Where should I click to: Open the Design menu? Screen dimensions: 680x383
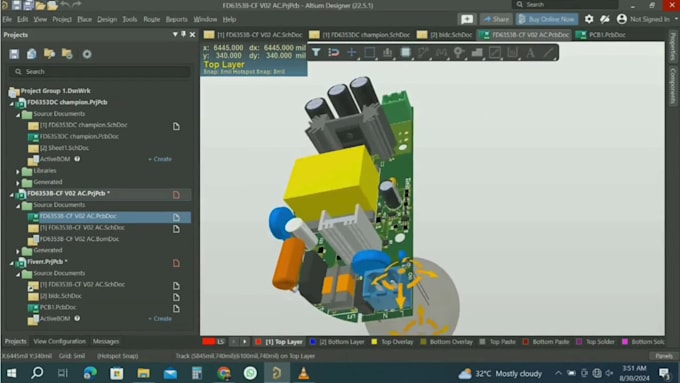pyautogui.click(x=107, y=19)
